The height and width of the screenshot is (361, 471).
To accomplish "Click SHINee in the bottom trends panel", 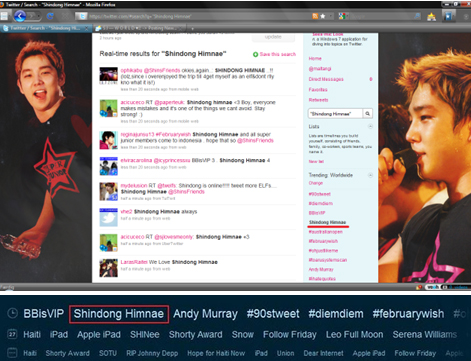I will (x=145, y=334).
